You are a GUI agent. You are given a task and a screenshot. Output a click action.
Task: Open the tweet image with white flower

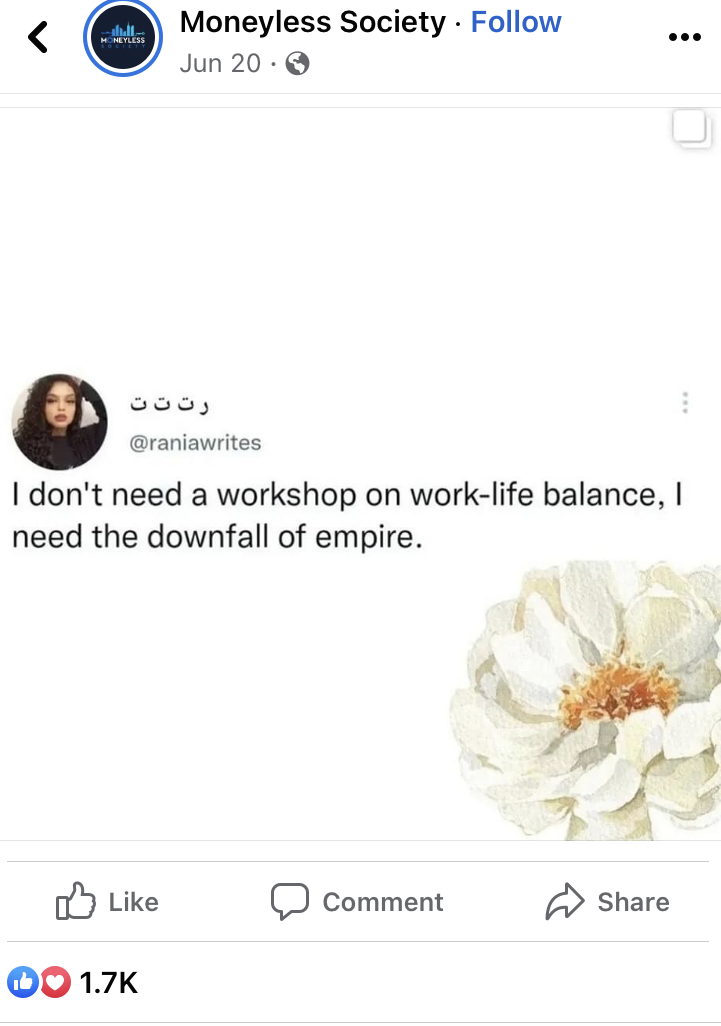pos(360,474)
